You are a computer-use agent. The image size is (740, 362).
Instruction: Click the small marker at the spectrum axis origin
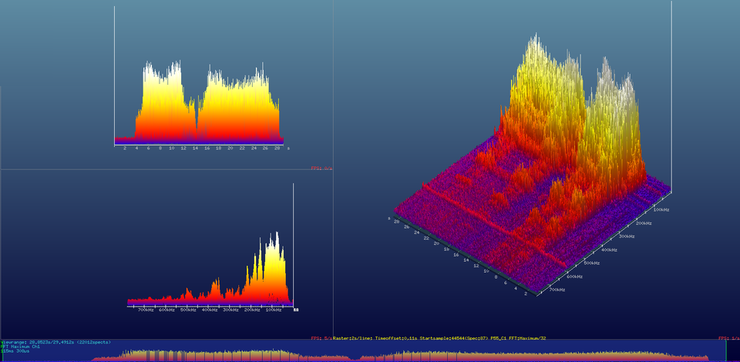click(296, 310)
